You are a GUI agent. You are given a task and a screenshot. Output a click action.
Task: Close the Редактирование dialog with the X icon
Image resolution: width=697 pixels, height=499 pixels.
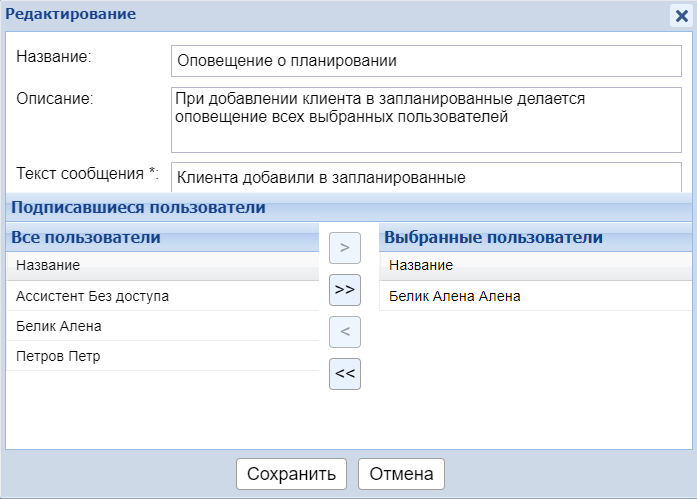pos(681,16)
